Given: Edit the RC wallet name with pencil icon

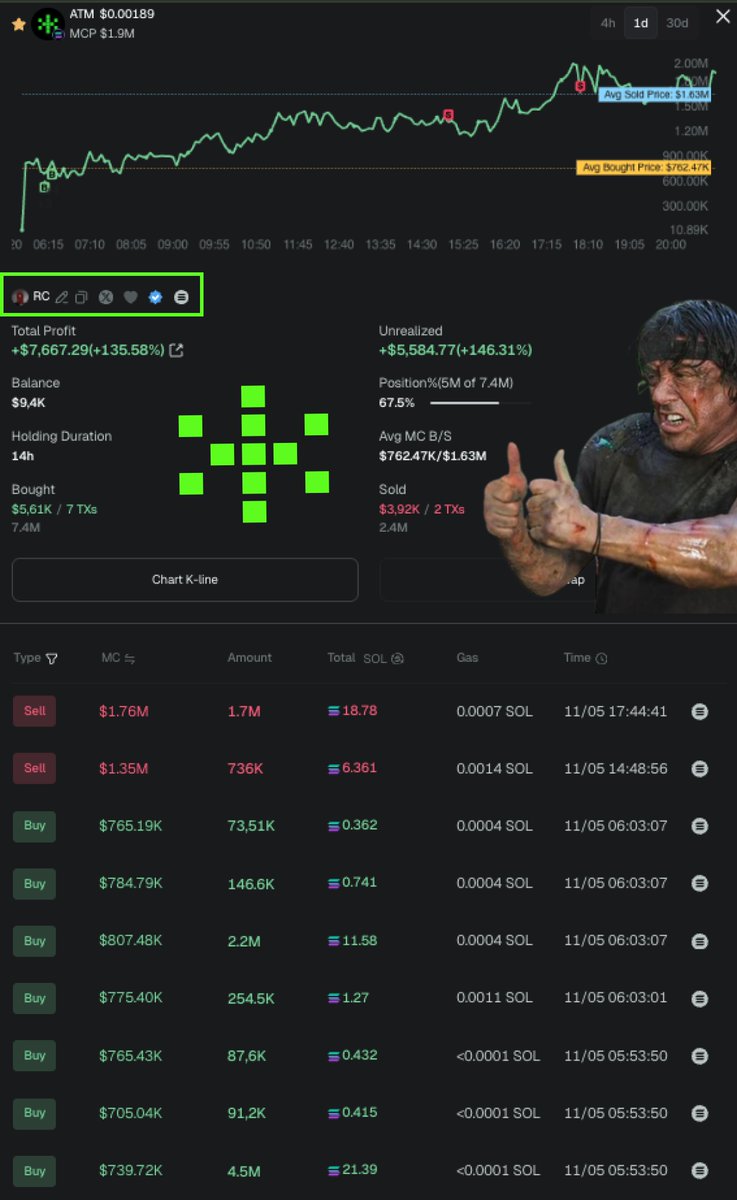Looking at the screenshot, I should pos(62,297).
